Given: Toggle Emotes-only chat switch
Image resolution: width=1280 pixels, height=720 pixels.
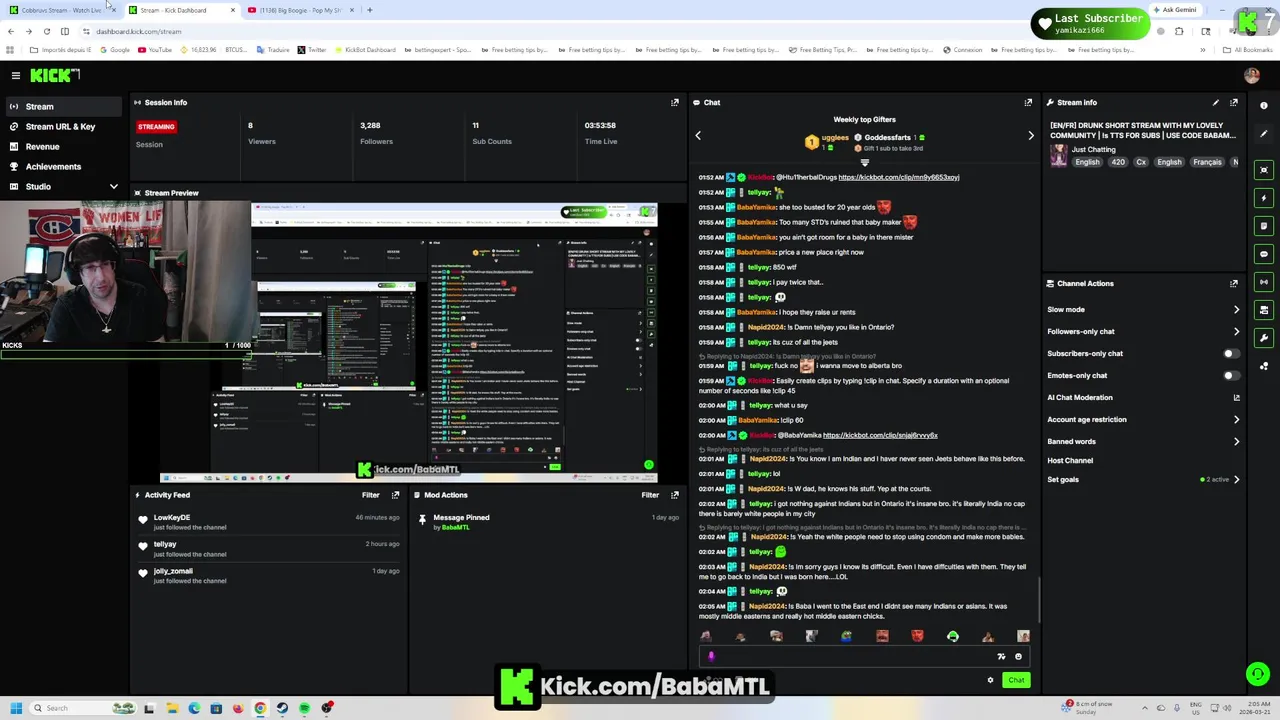Looking at the screenshot, I should coord(1231,376).
